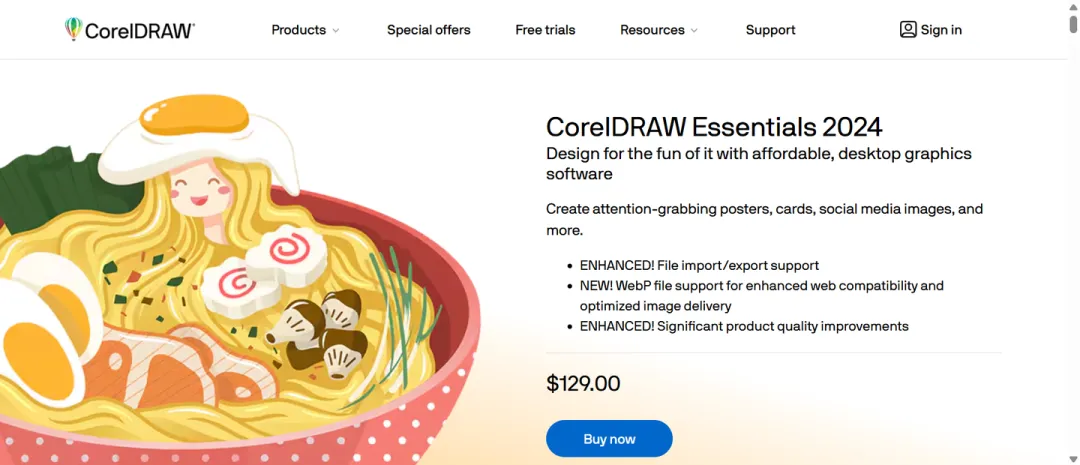Expand the Products dropdown chevron
Image resolution: width=1080 pixels, height=465 pixels.
point(336,31)
